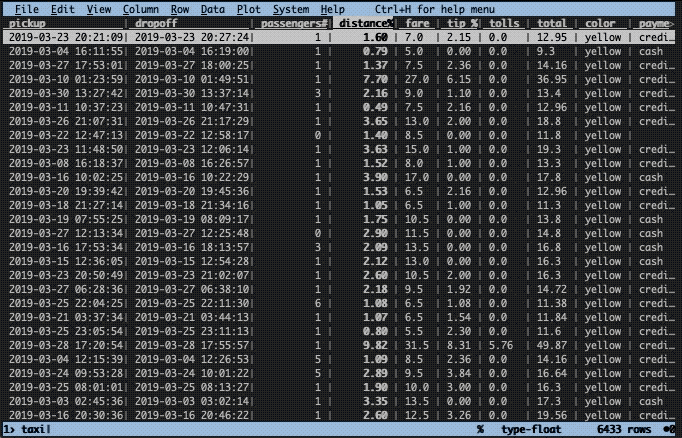Select the distance column header
The width and height of the screenshot is (682, 438).
366,23
